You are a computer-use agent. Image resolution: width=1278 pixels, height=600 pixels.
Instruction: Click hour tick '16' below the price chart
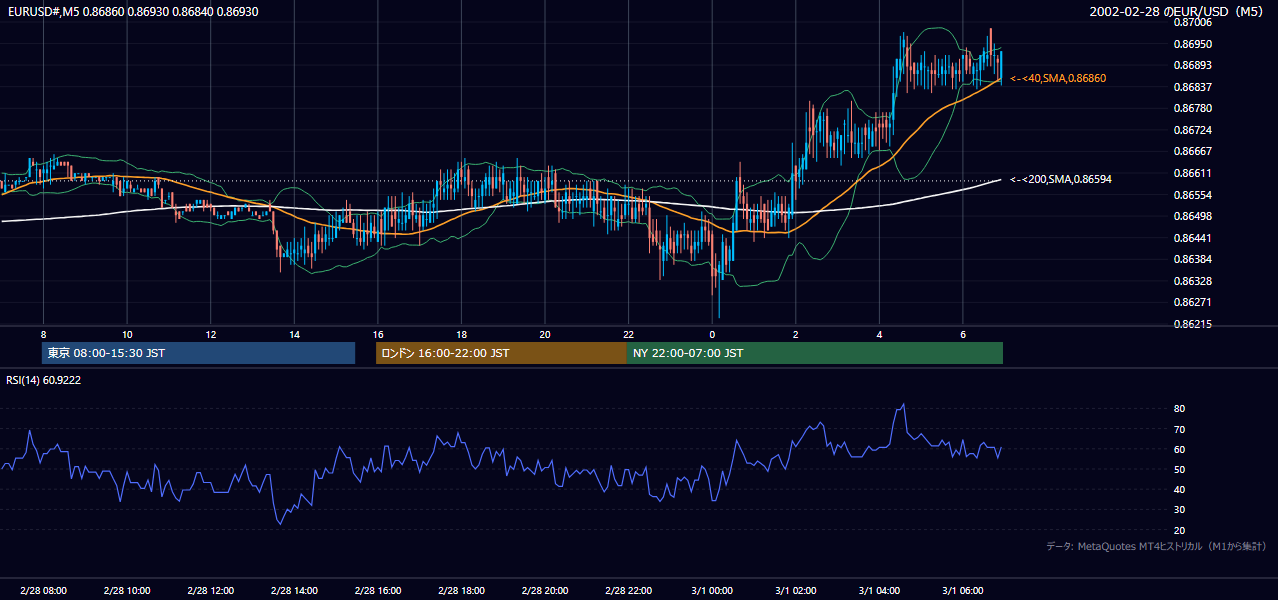[377, 334]
